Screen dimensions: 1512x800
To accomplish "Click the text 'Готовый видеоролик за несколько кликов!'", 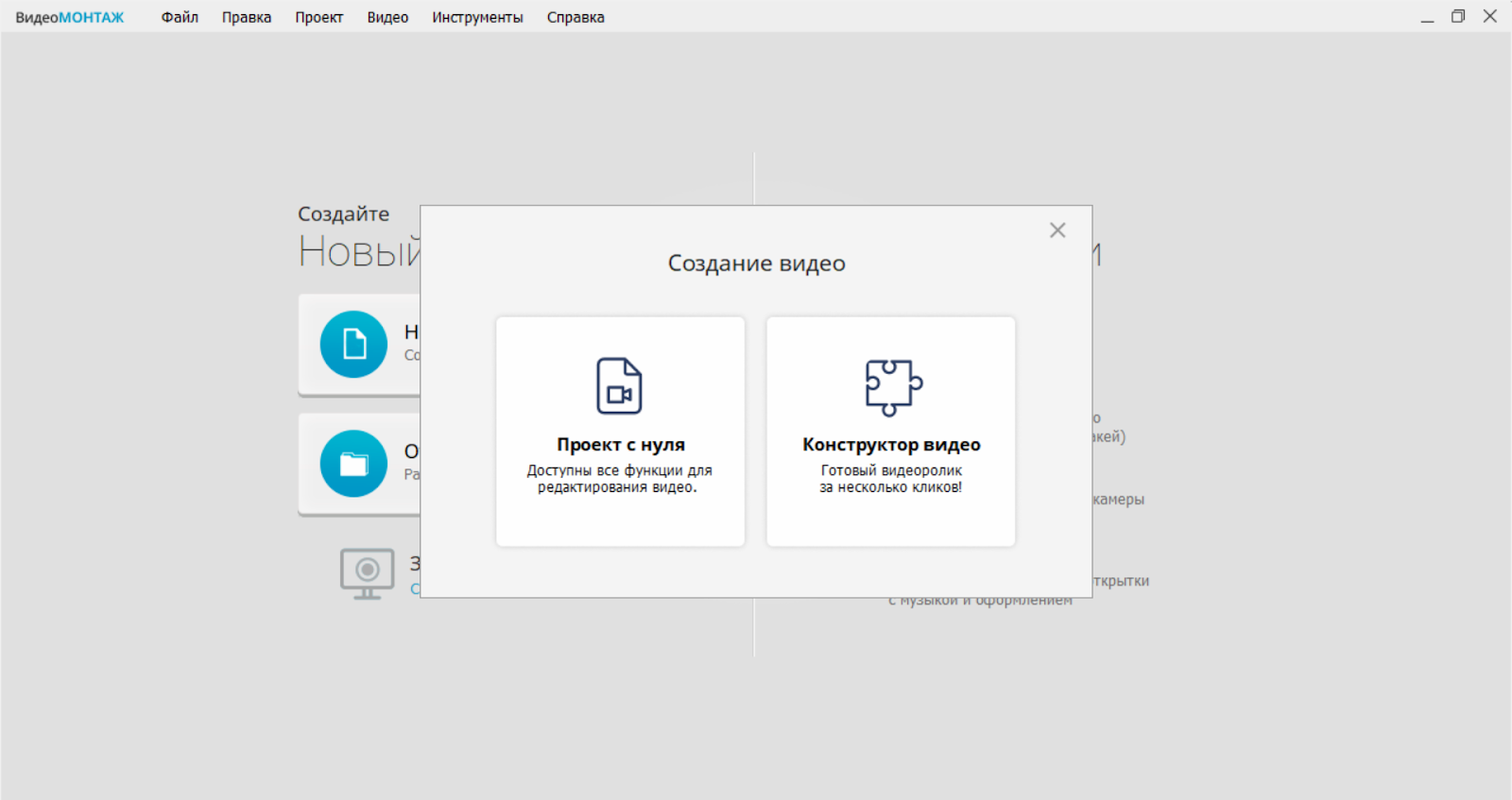I will pyautogui.click(x=891, y=479).
